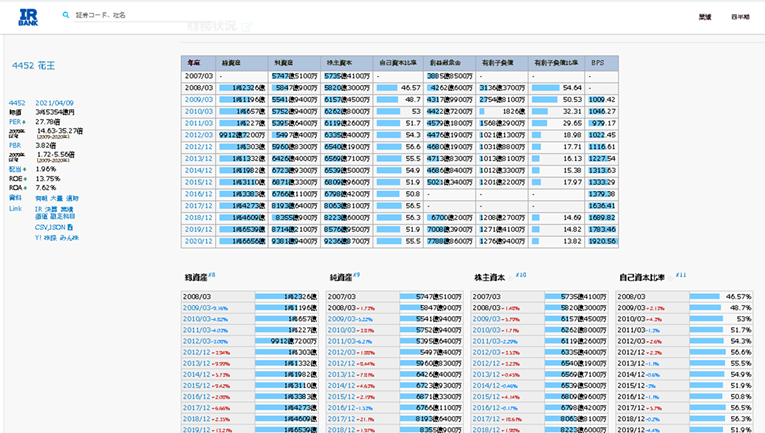
Task: Click the file icon after CSV,JSON
Action: 70,227
